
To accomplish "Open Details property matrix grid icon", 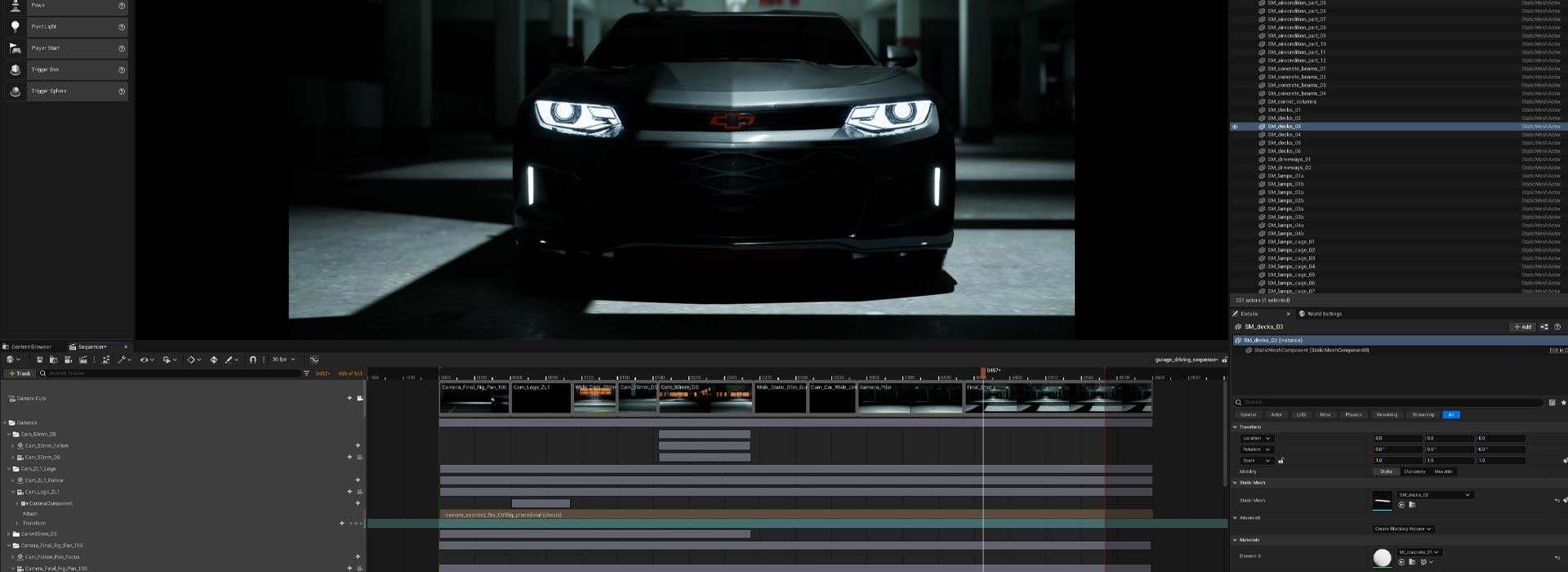I will click(1552, 402).
